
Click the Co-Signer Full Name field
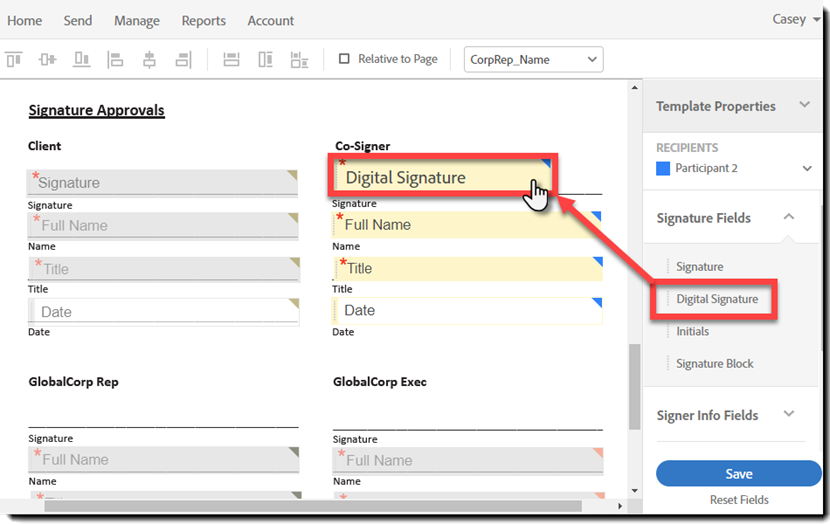[x=467, y=225]
